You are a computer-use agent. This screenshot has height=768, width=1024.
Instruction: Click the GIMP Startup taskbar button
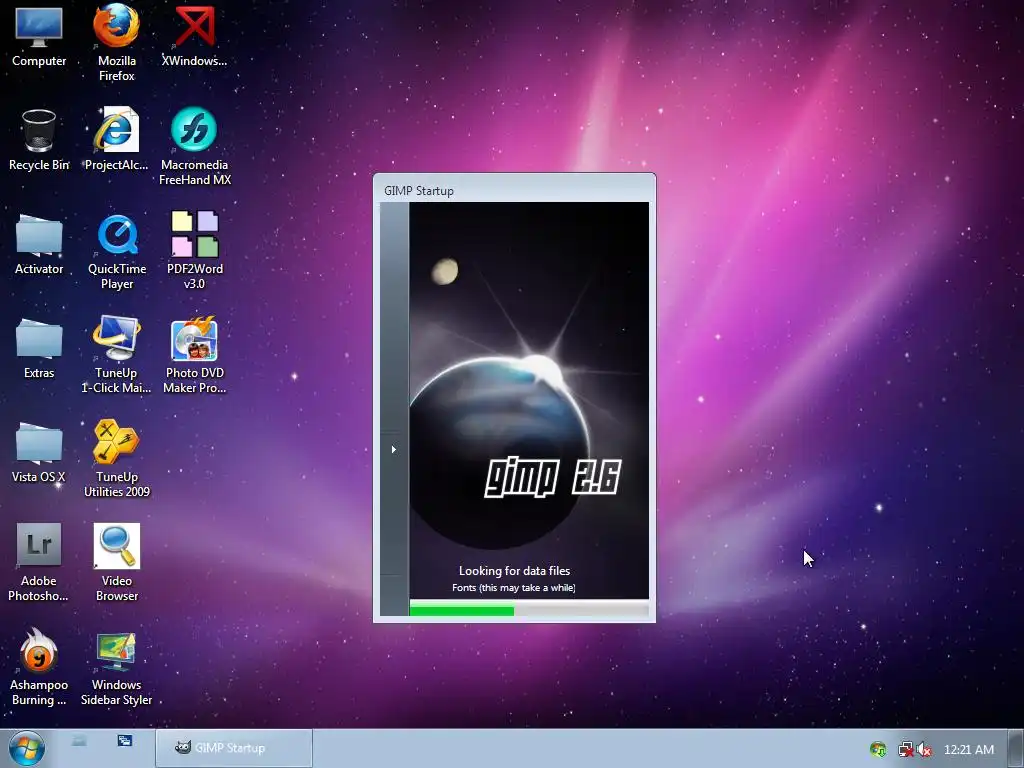(x=234, y=748)
